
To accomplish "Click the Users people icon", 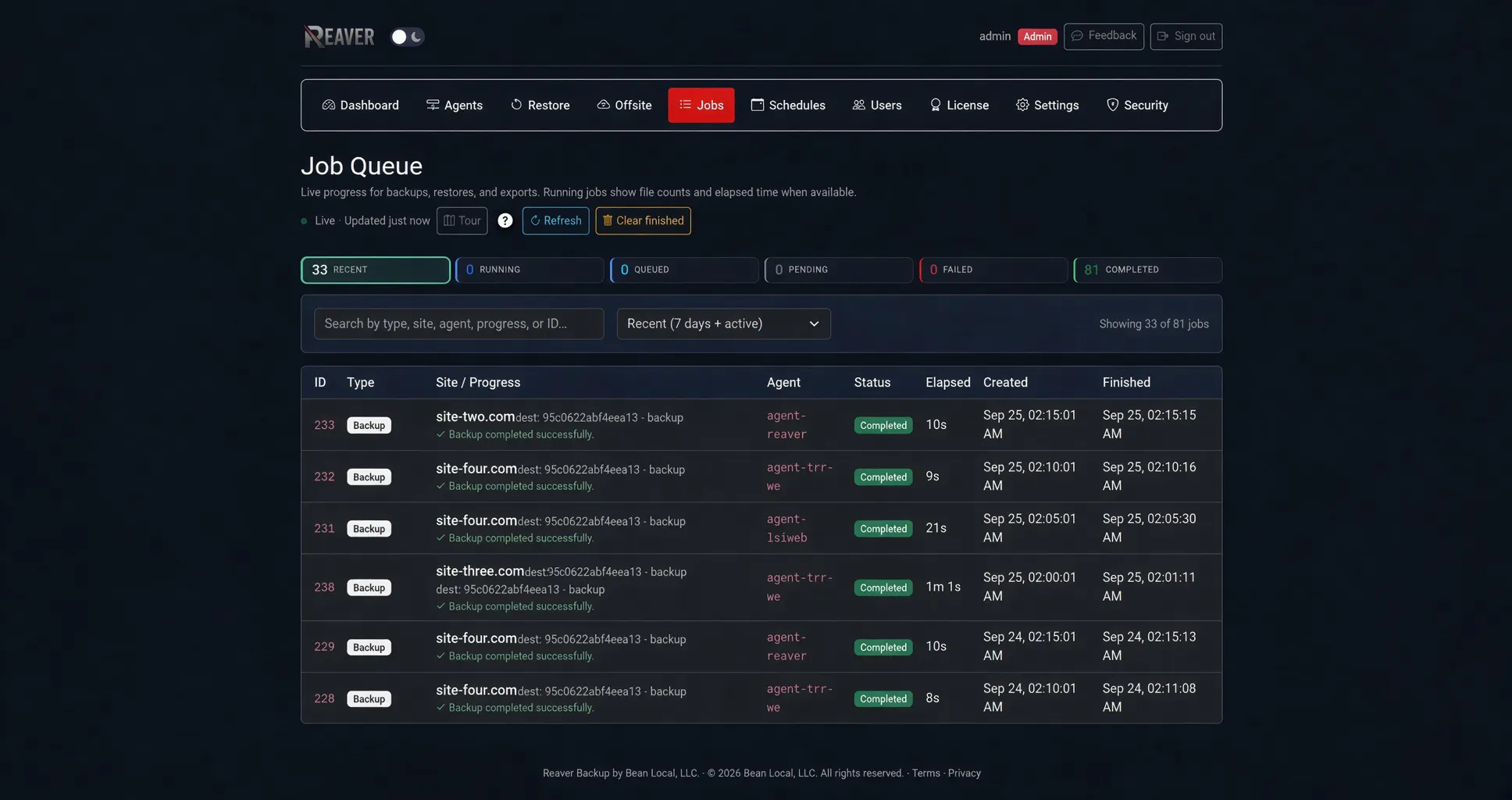I will [859, 105].
